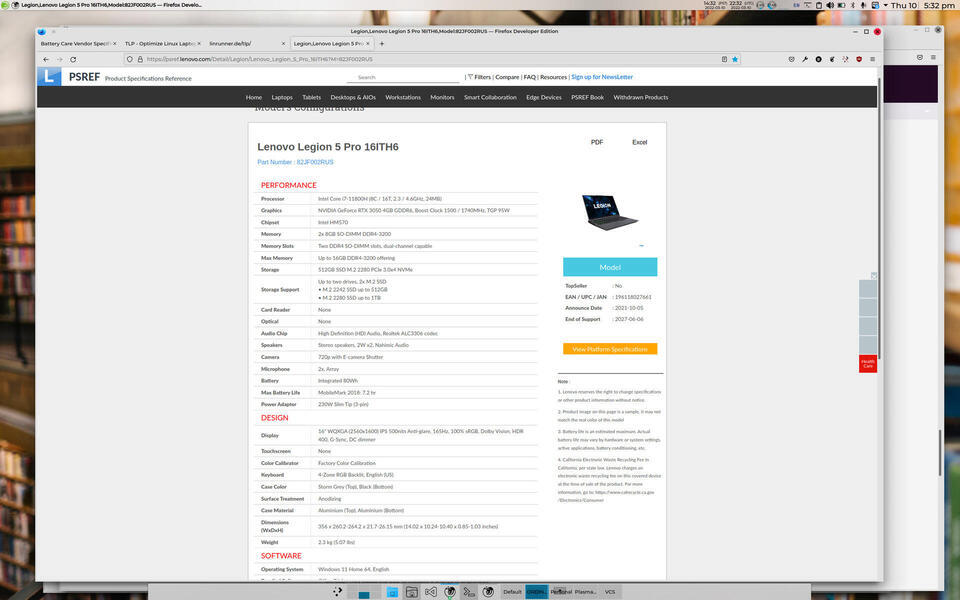Open the Tablets menu

tap(311, 97)
